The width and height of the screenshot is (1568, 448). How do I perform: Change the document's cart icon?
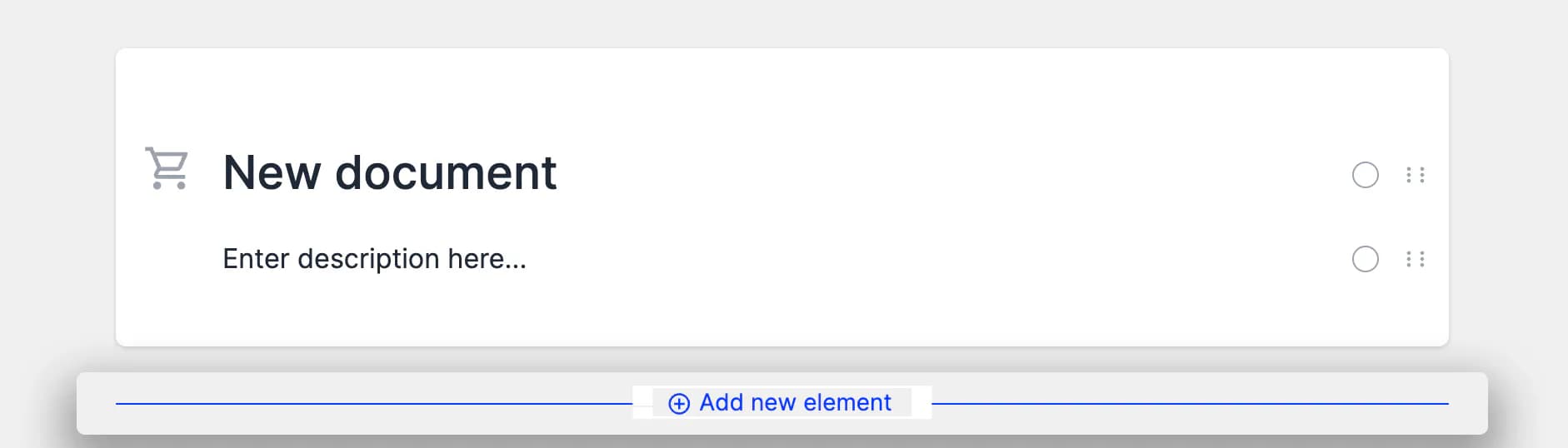[167, 169]
